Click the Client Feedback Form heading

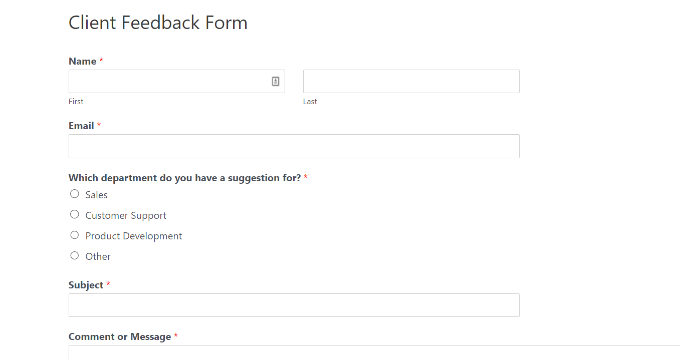click(158, 23)
